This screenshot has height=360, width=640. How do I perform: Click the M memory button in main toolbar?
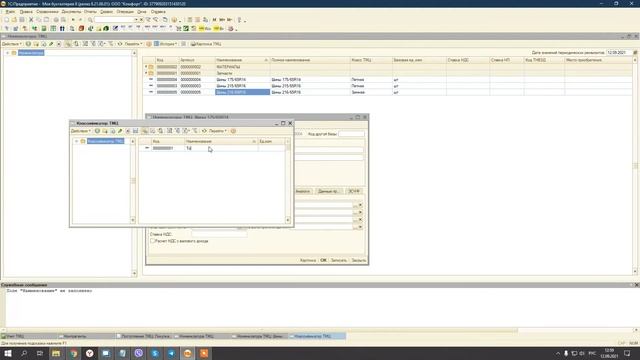point(214,20)
